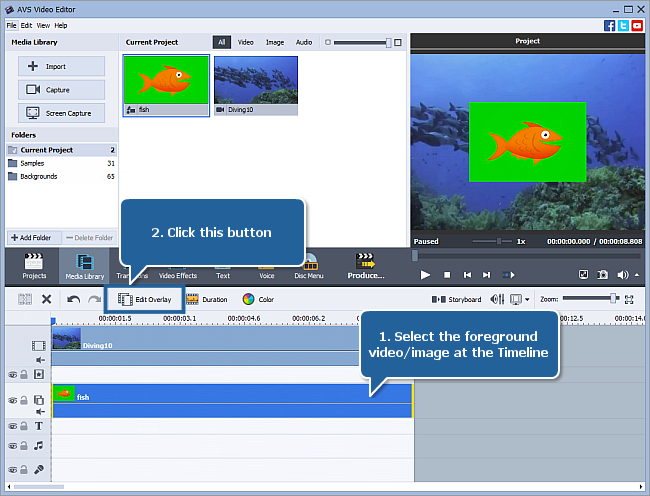The width and height of the screenshot is (650, 496).
Task: Adjust the timeline Zoom slider
Action: pos(614,298)
